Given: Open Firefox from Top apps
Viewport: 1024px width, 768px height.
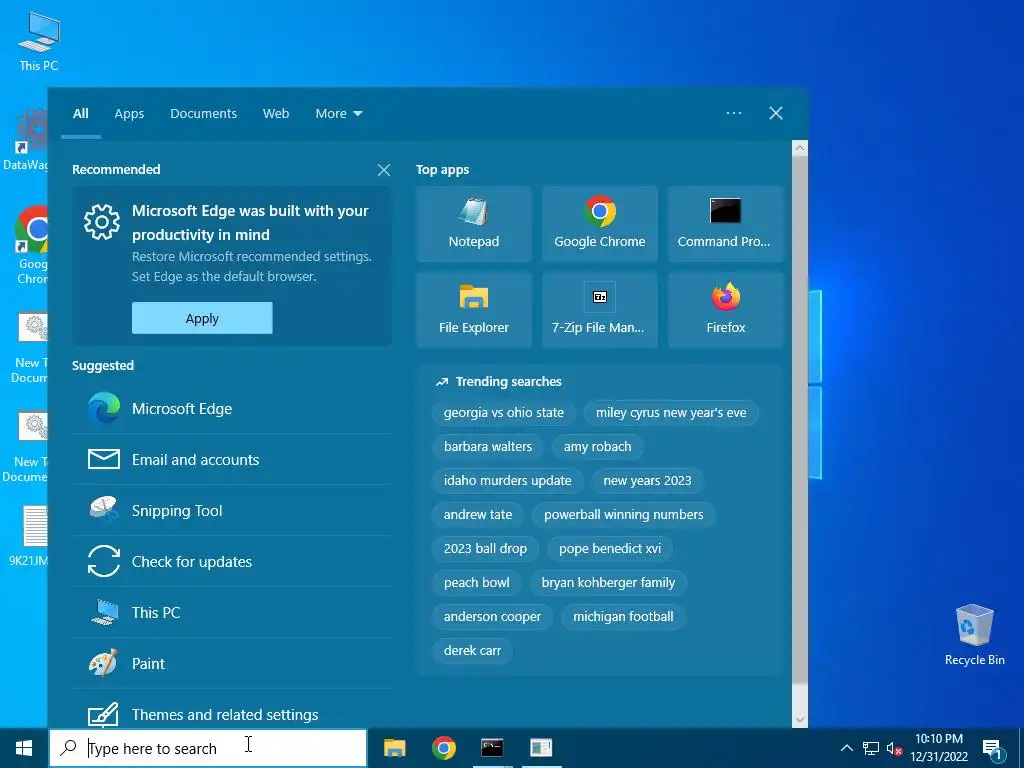Looking at the screenshot, I should (x=726, y=310).
